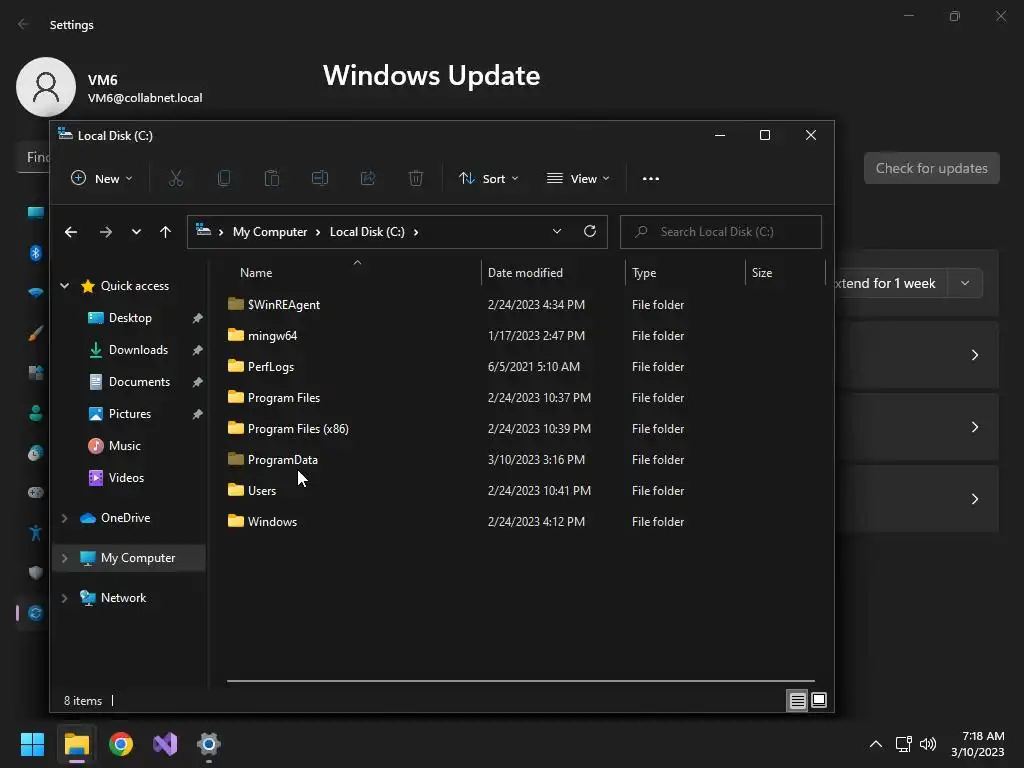The height and width of the screenshot is (768, 1024).
Task: Launch Google Chrome from the taskbar
Action: (x=121, y=744)
